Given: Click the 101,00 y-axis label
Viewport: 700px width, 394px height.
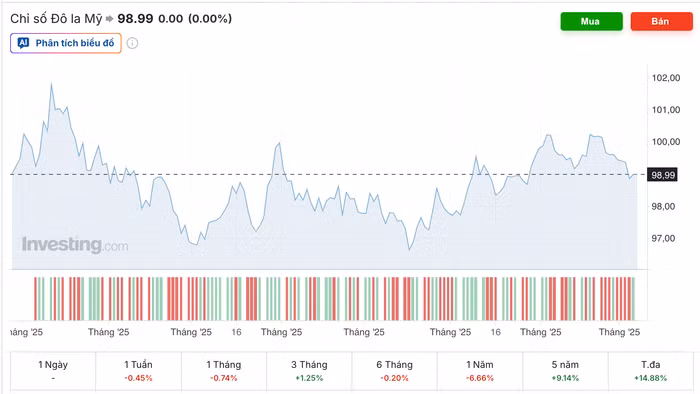Looking at the screenshot, I should click(x=666, y=110).
